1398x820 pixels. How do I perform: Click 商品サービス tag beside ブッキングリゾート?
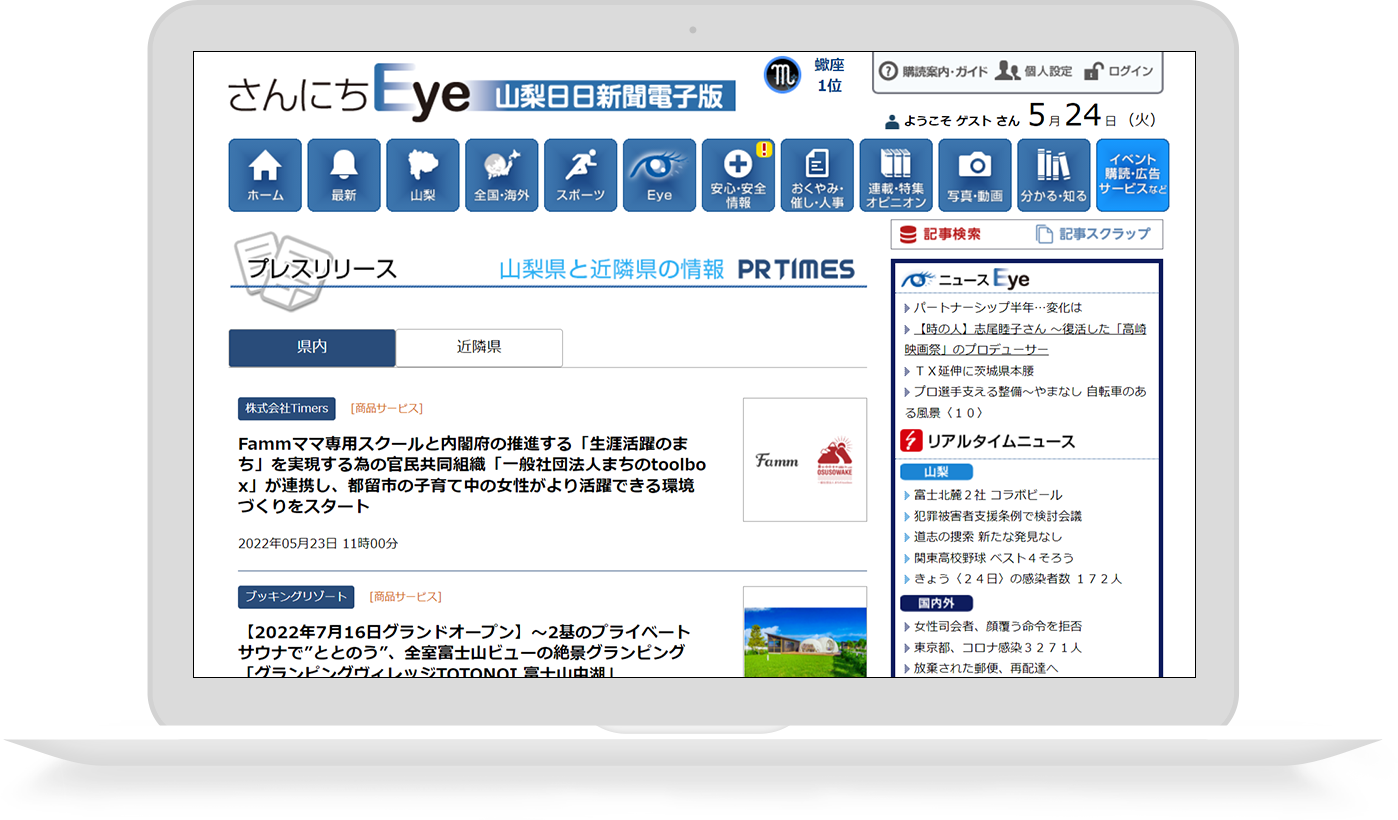[x=405, y=597]
